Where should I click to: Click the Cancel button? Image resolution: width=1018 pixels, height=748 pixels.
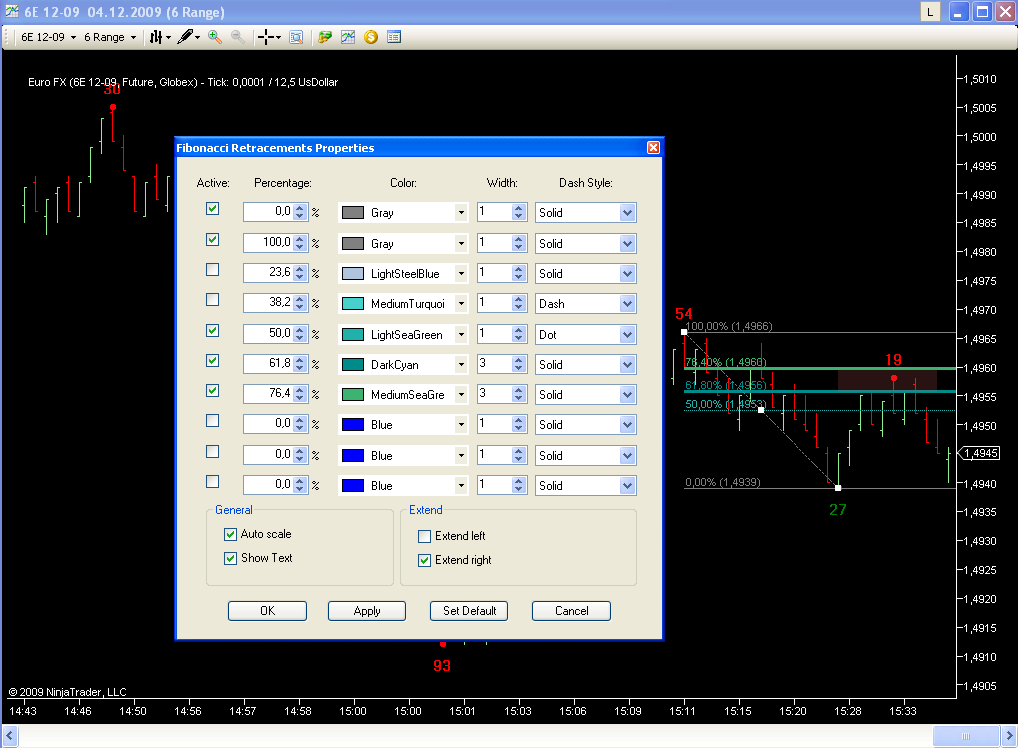tap(571, 611)
